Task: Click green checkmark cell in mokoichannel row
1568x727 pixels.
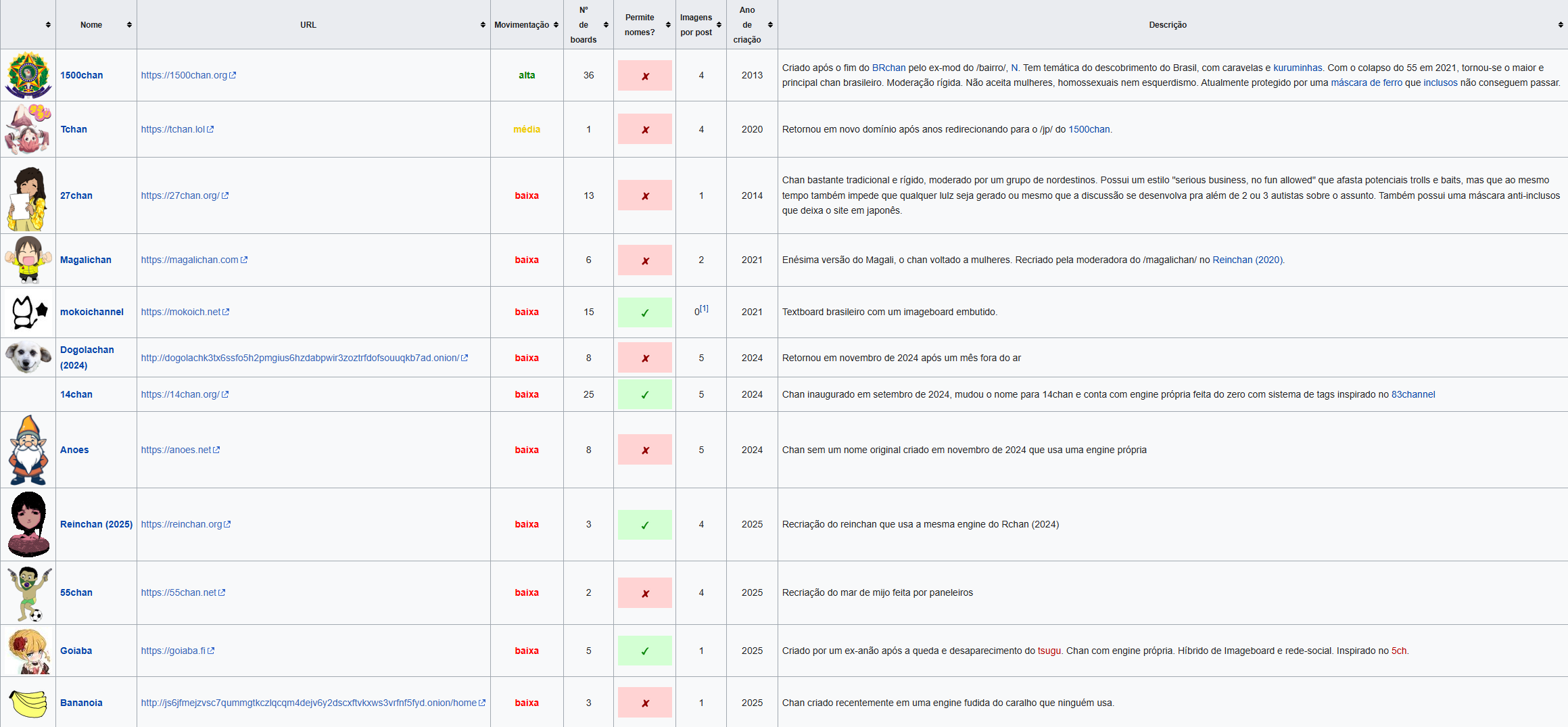Action: click(x=644, y=312)
